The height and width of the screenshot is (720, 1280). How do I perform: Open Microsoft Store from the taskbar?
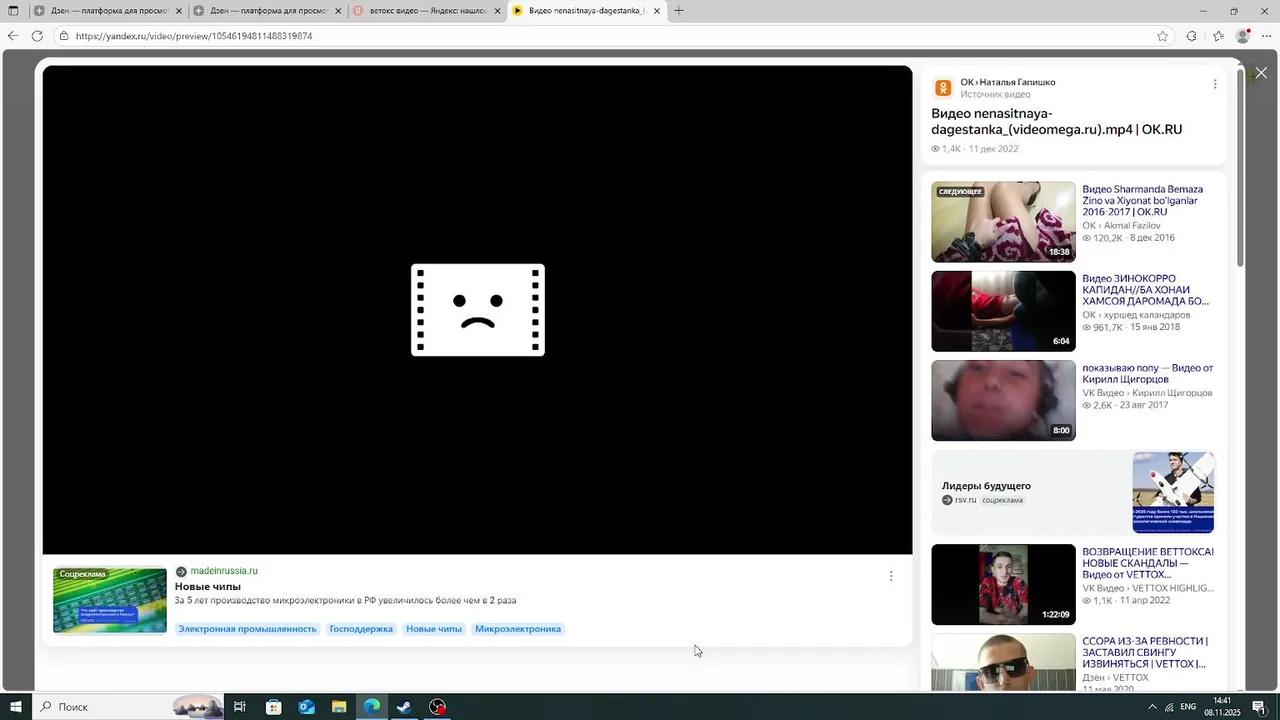[273, 707]
